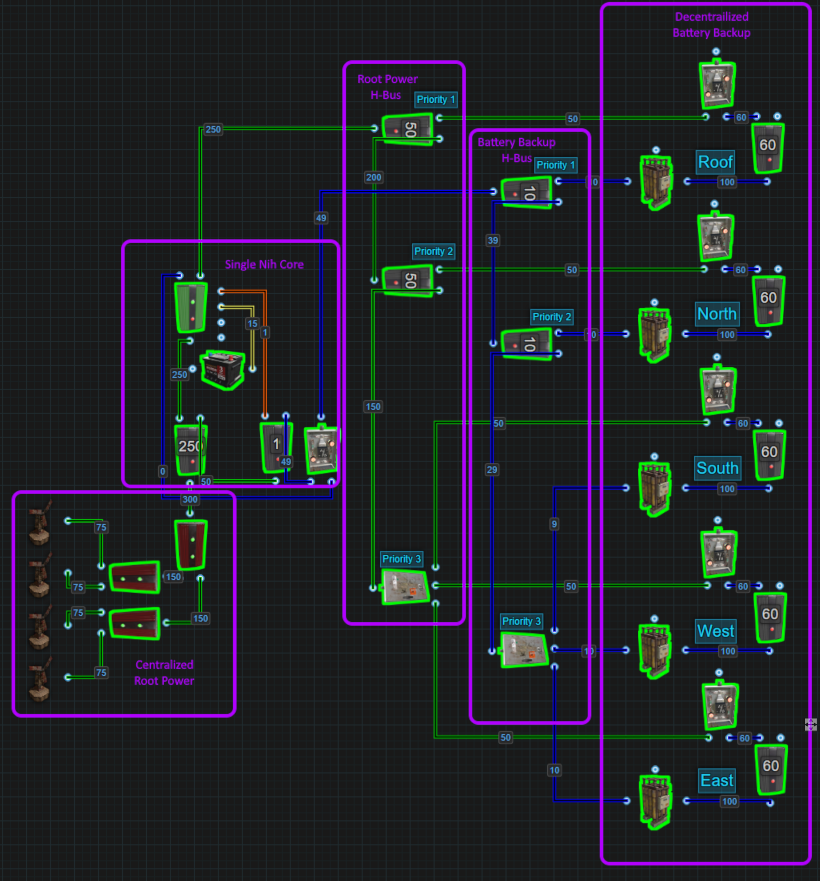Click the Single Nih Core group title
The image size is (820, 881).
[x=264, y=265]
